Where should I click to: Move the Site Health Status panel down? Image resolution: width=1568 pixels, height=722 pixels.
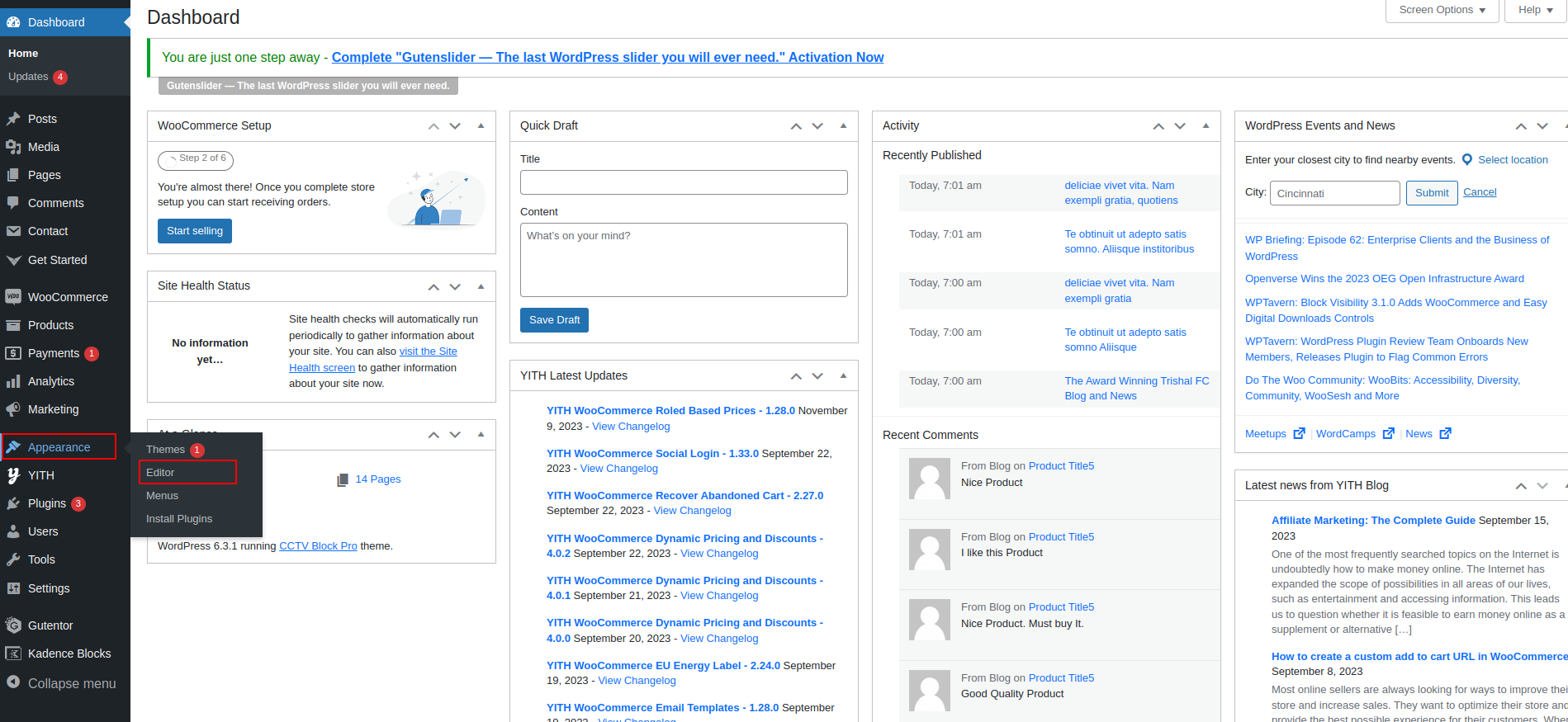[x=455, y=286]
